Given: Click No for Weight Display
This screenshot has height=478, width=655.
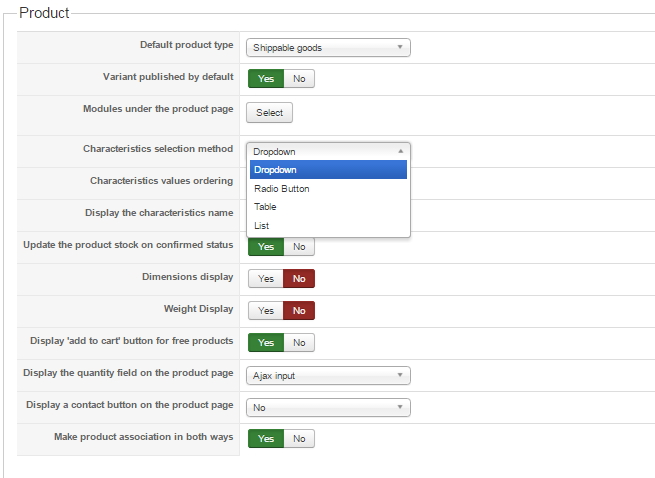Looking at the screenshot, I should point(299,311).
